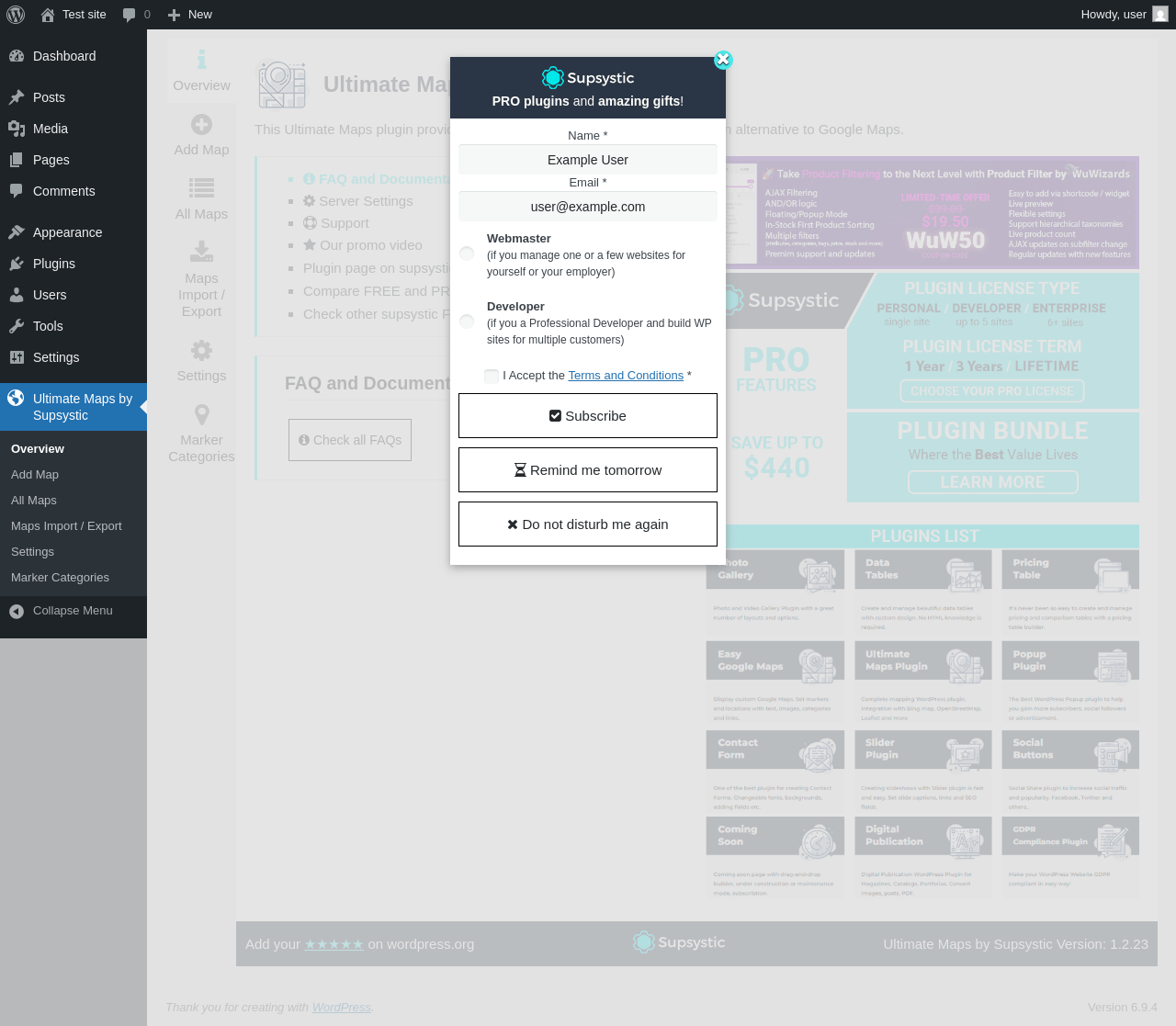
Task: Open the Social Buttons plugin card
Action: point(1070,771)
